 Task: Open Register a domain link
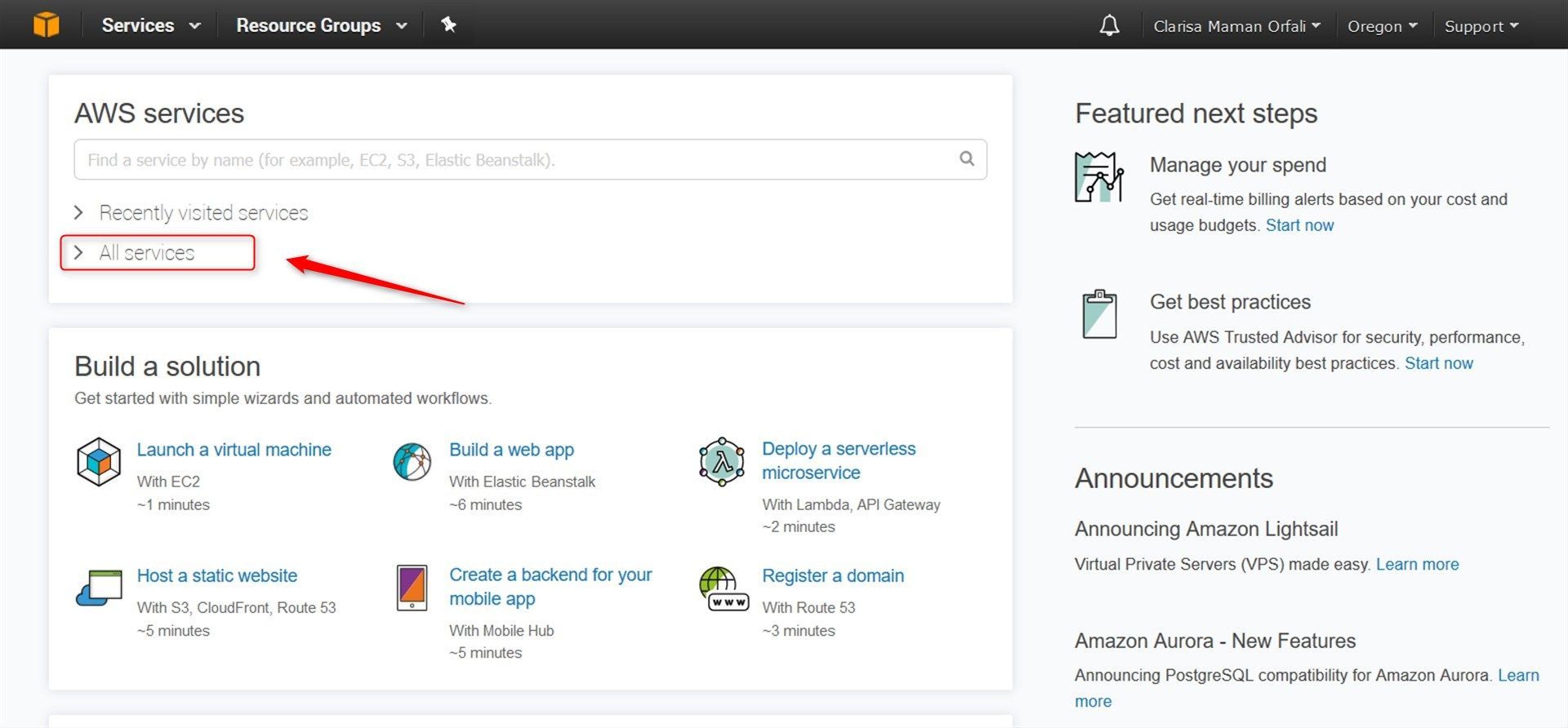click(833, 575)
